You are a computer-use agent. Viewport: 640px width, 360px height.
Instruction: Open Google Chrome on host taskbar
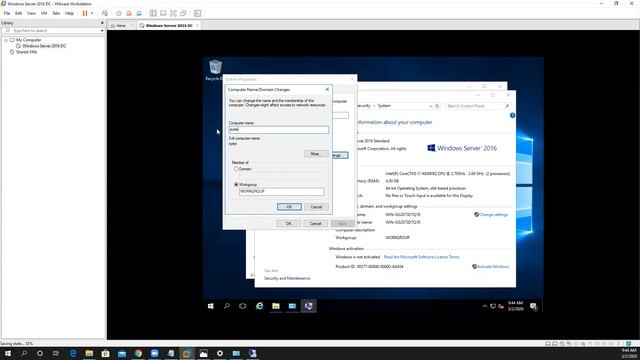coord(138,353)
